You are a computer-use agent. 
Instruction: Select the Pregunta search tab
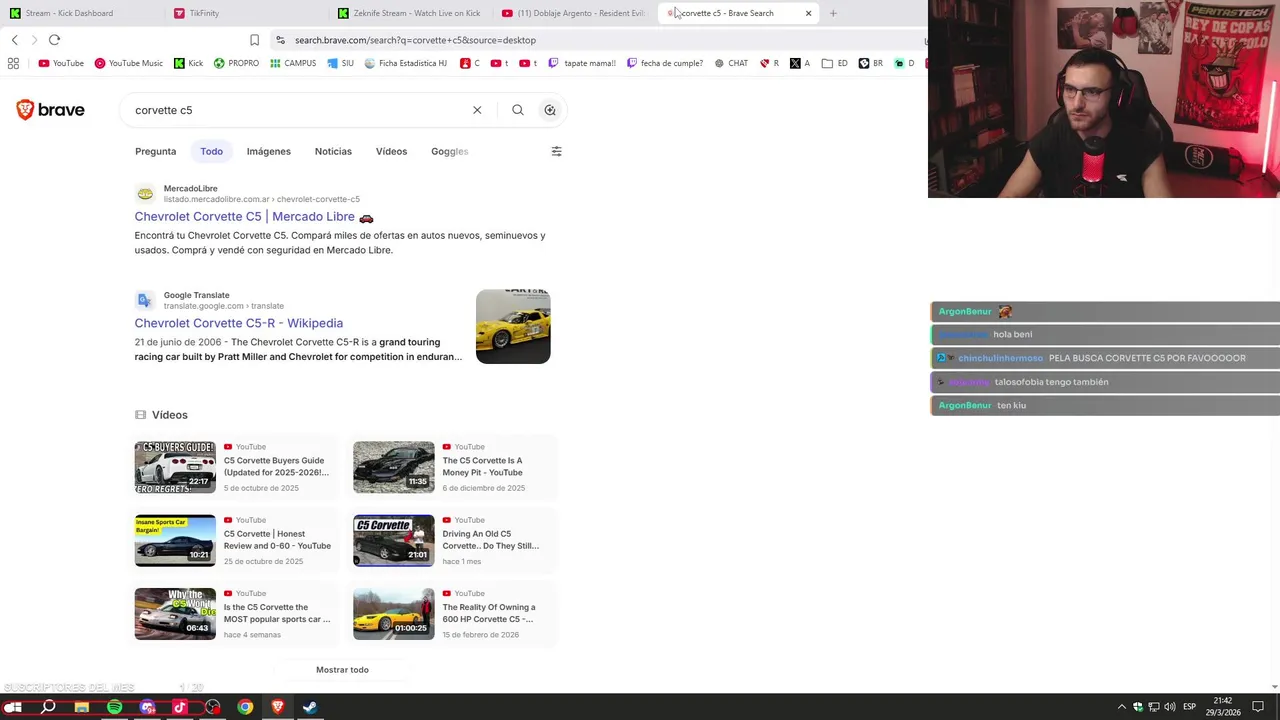click(x=155, y=151)
